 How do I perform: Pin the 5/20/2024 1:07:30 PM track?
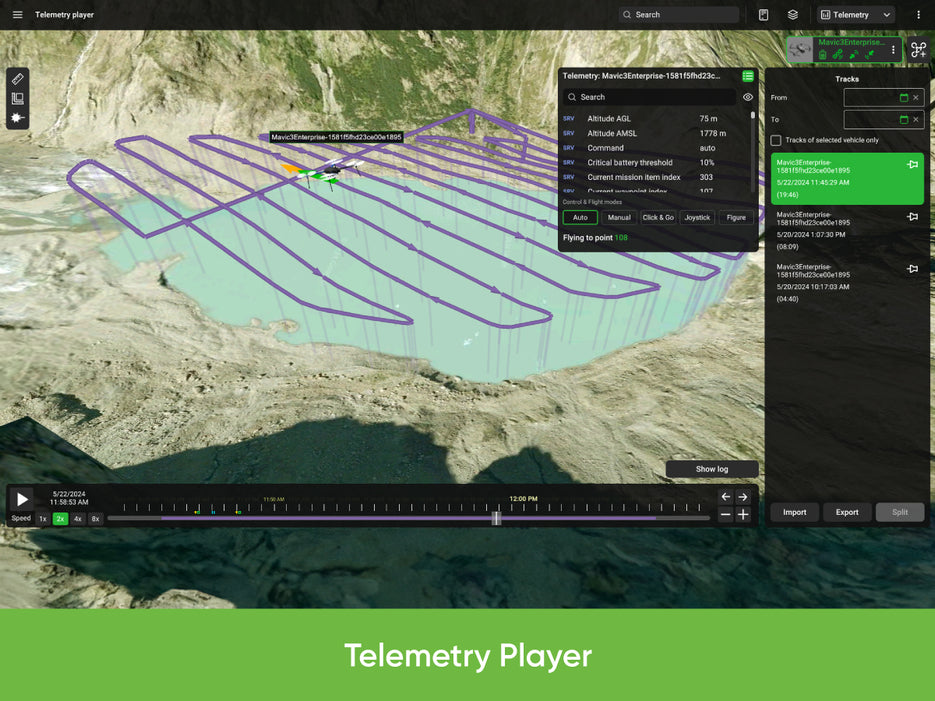click(x=912, y=217)
